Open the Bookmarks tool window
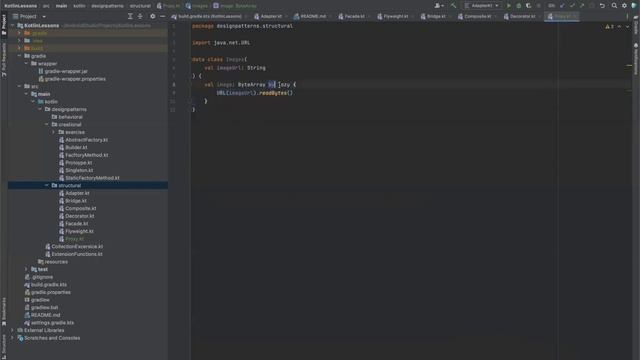Image resolution: width=640 pixels, height=360 pixels. [4, 311]
